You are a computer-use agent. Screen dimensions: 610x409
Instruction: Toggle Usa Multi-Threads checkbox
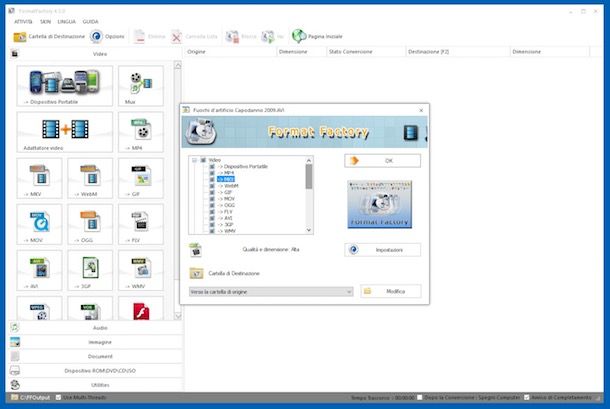click(x=59, y=397)
